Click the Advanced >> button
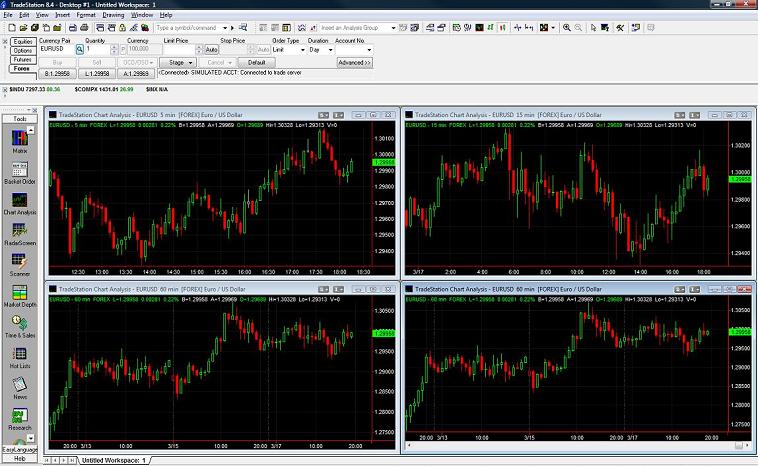 pos(354,62)
